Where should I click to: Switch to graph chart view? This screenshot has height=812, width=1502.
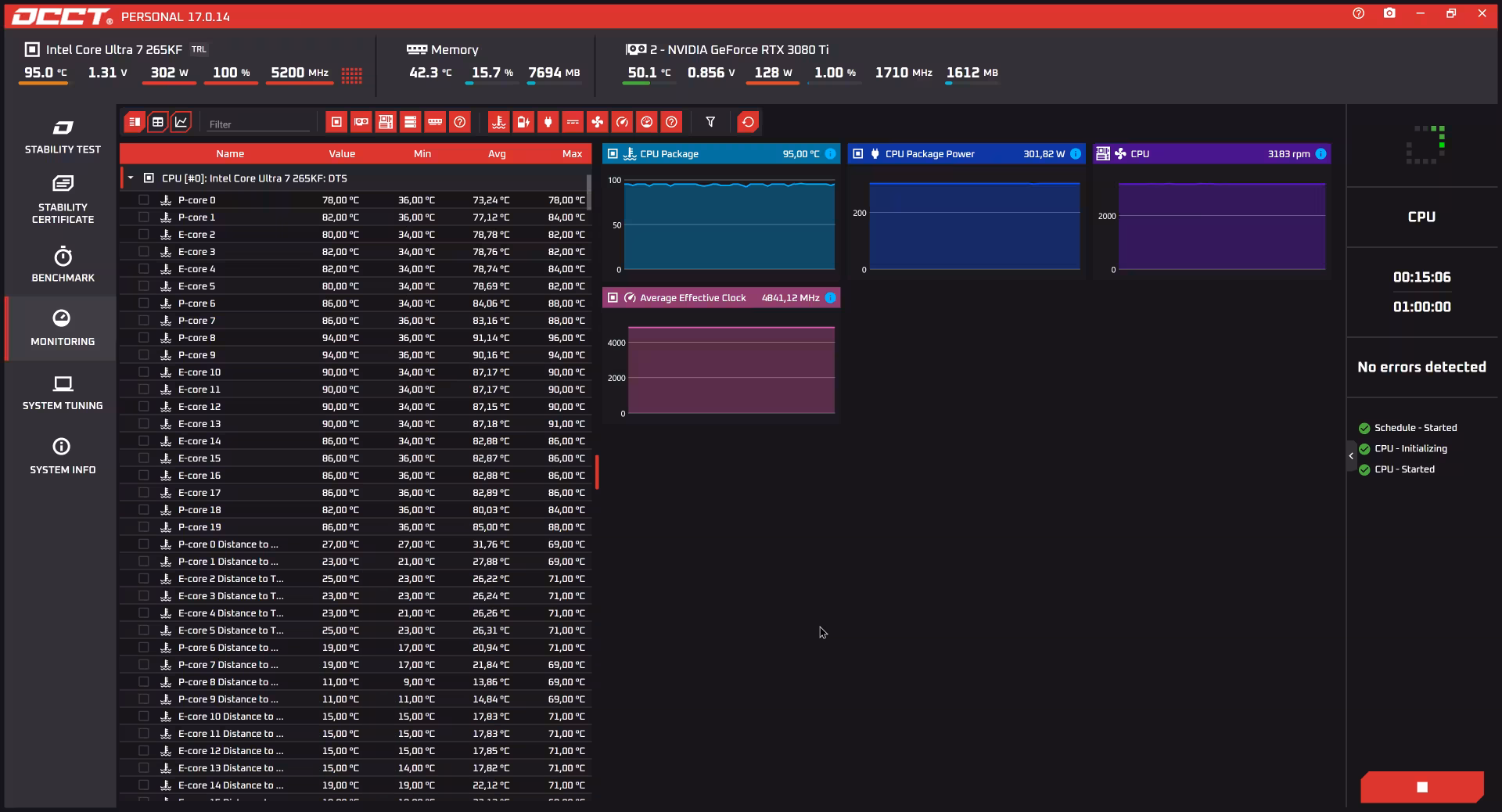coord(181,122)
